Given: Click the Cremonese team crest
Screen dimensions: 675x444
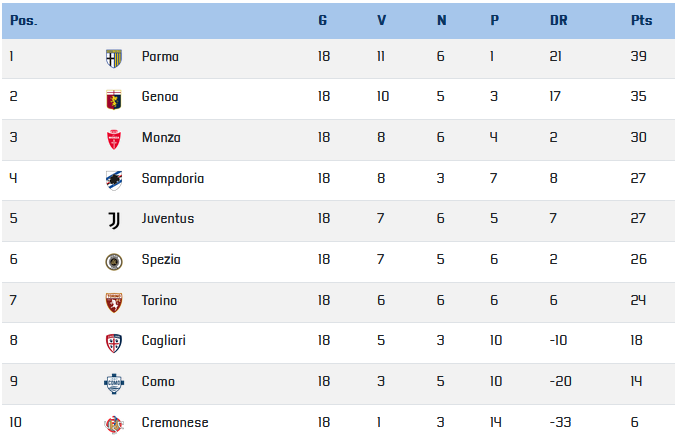Looking at the screenshot, I should (x=114, y=425).
